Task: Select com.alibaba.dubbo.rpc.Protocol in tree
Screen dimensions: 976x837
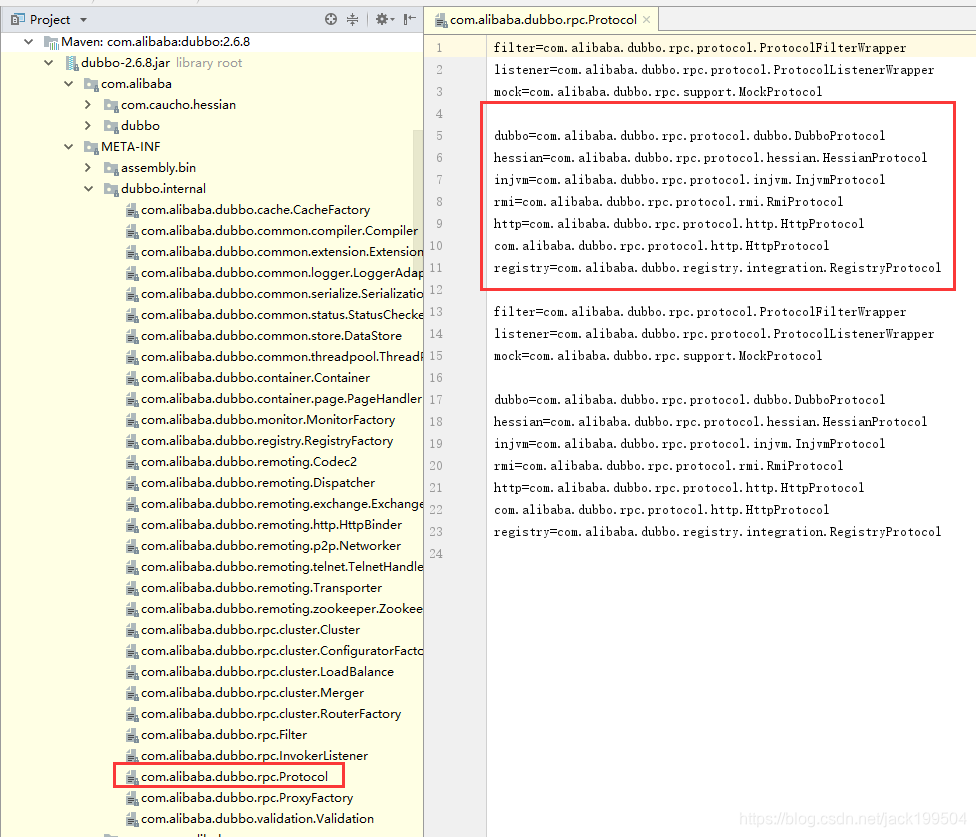Action: [234, 777]
